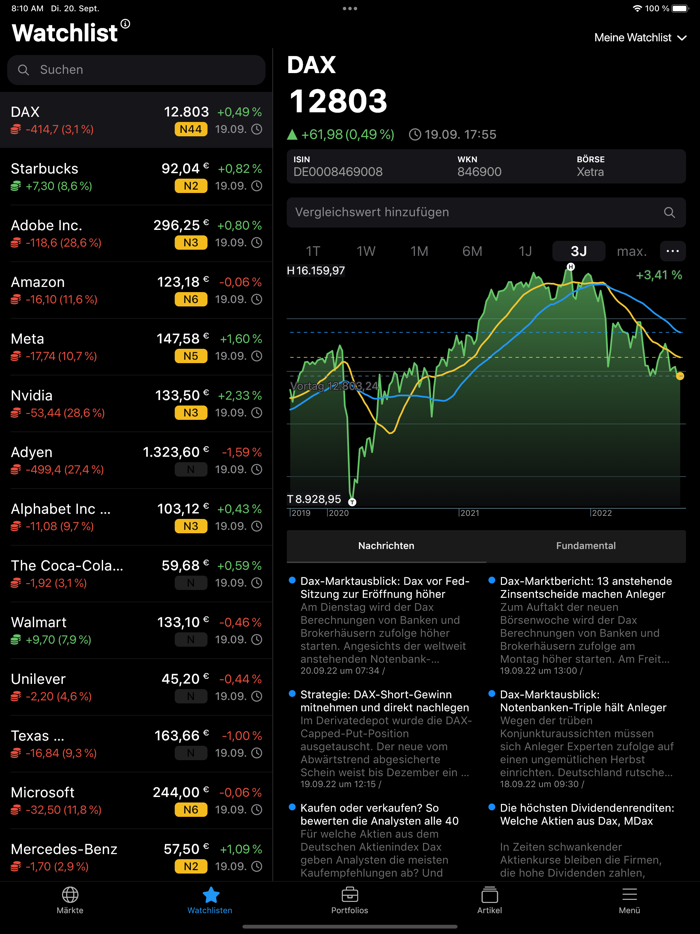Tap the info icon beside Watchlist title
Viewport: 700px width, 934px height.
coord(125,24)
